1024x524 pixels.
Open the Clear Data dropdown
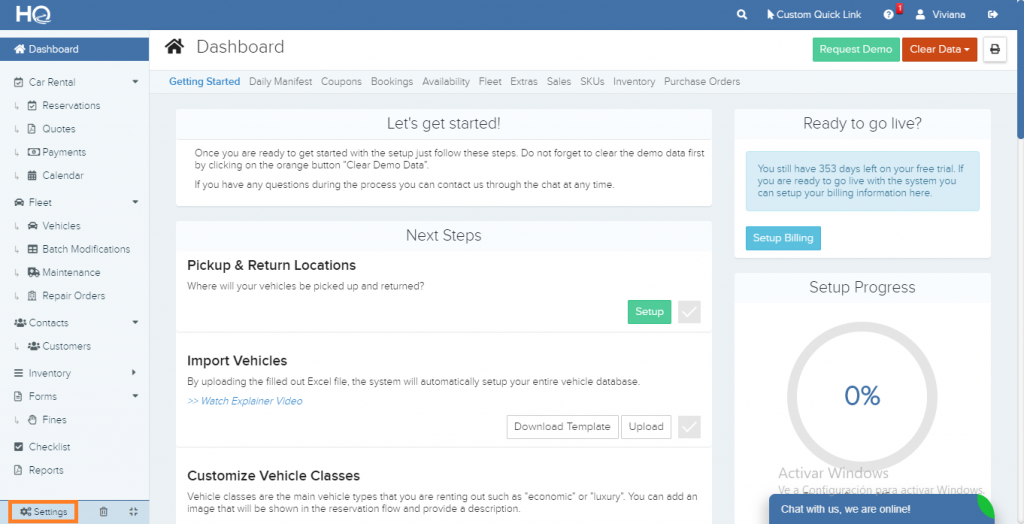(x=939, y=49)
